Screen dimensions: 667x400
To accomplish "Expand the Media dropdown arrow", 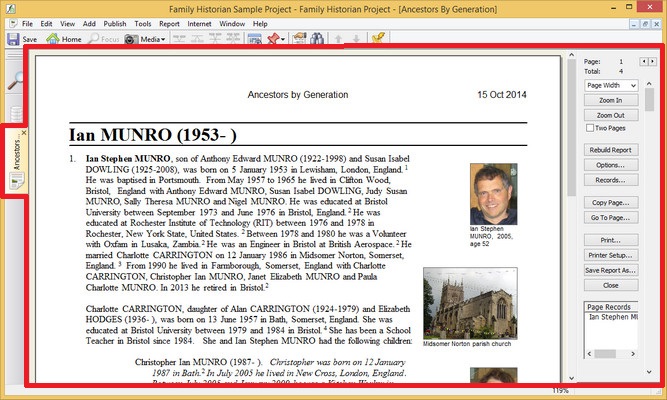I will click(164, 39).
